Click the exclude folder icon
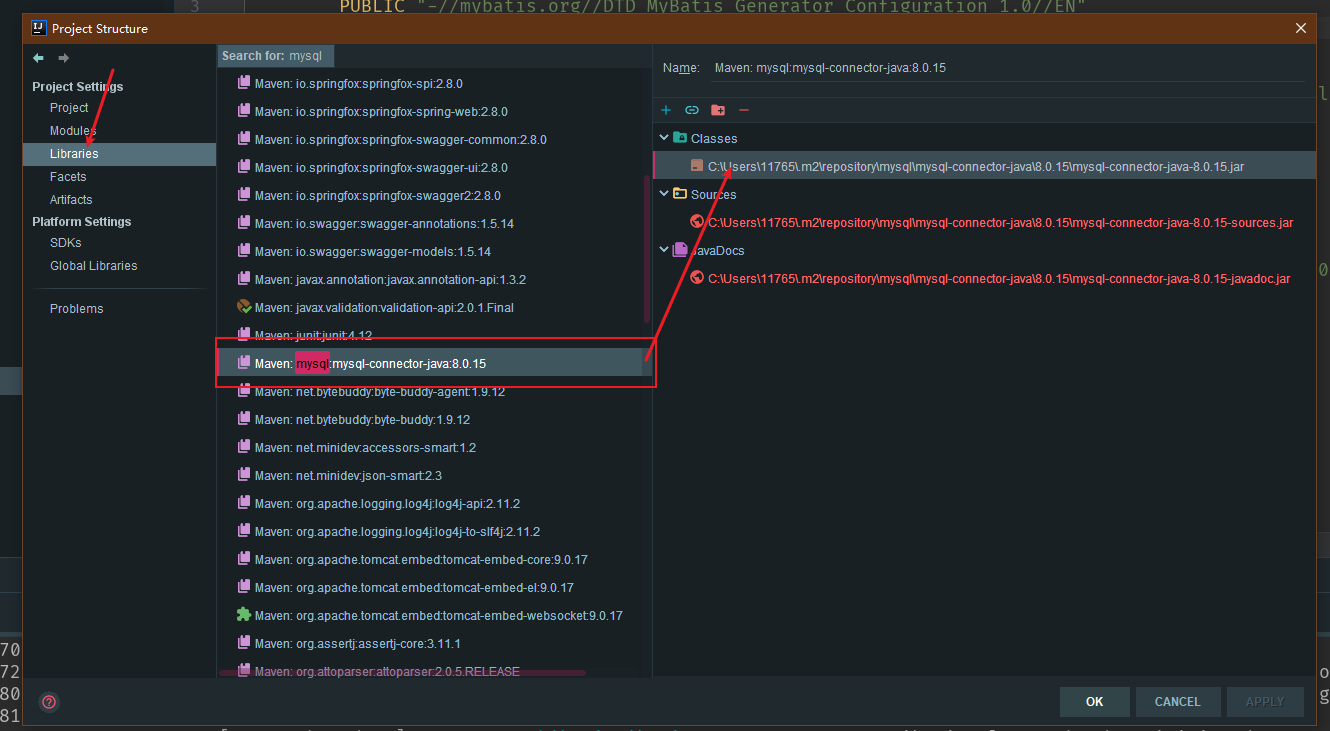The height and width of the screenshot is (731, 1330). [718, 110]
